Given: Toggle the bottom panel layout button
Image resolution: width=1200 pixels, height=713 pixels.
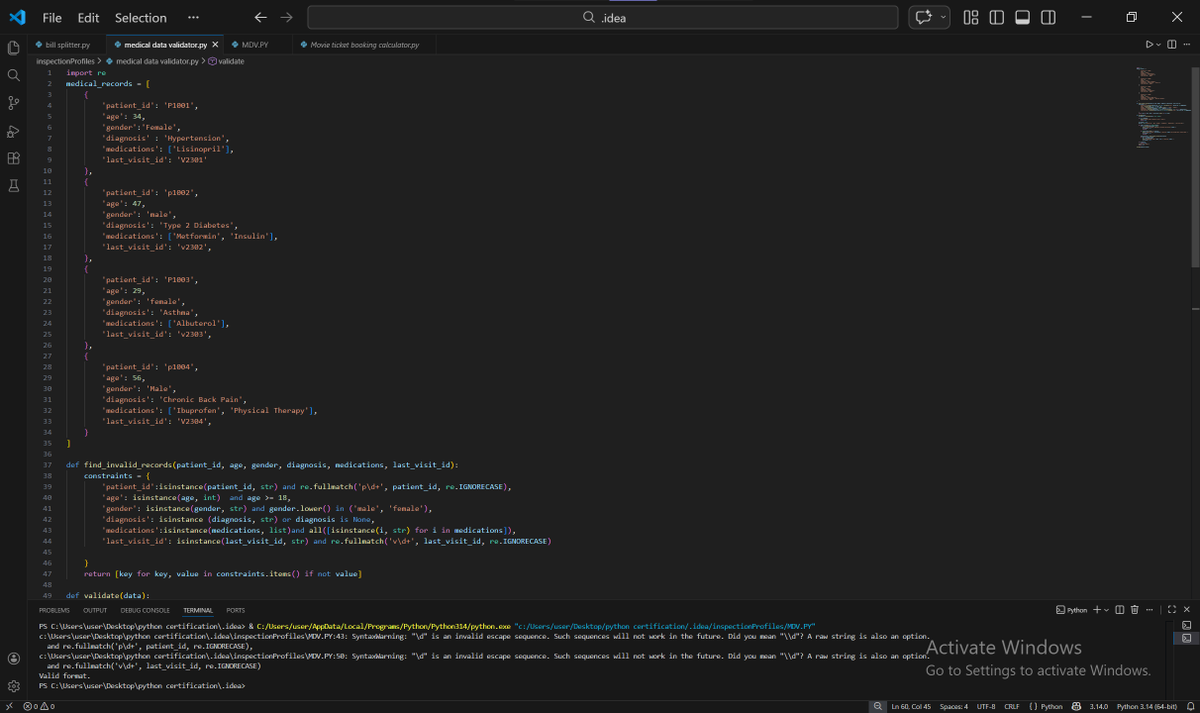Looking at the screenshot, I should click(x=1022, y=18).
